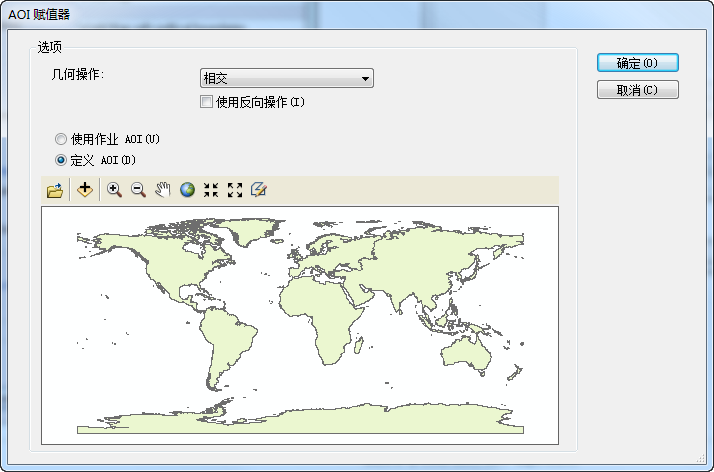Click the Fixed Zoom In arrows icon
Viewport: 714px width, 472px height.
tap(211, 190)
